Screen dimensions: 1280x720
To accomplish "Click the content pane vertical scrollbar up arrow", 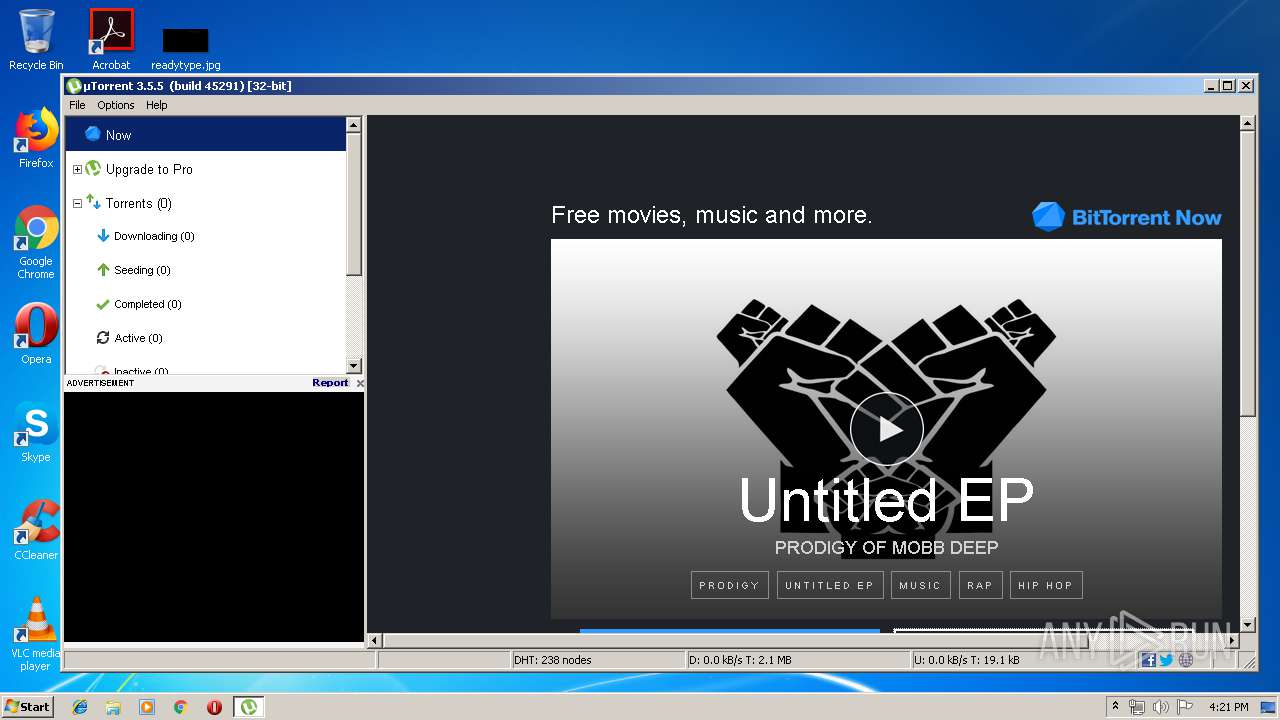I will (x=1247, y=123).
